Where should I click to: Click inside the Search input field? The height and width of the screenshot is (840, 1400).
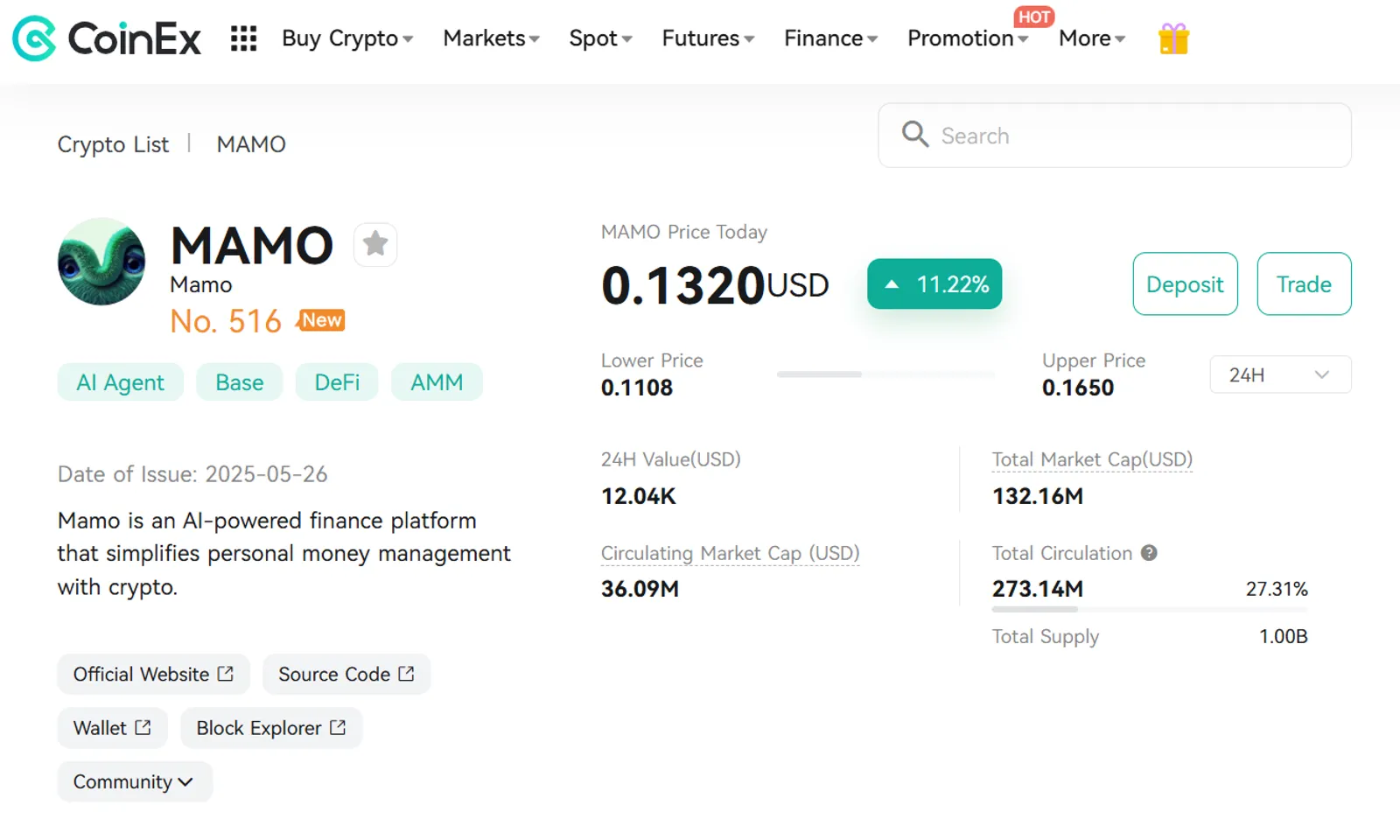(1115, 136)
